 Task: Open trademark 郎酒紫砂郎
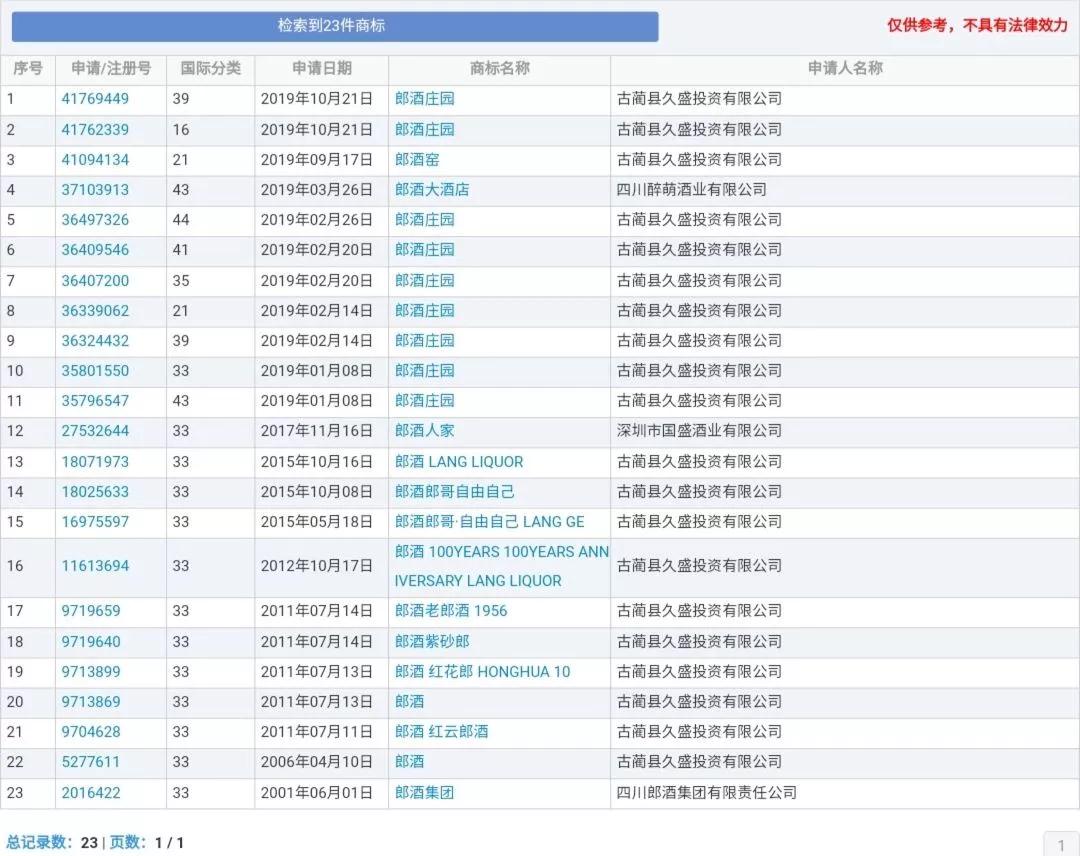pos(432,641)
